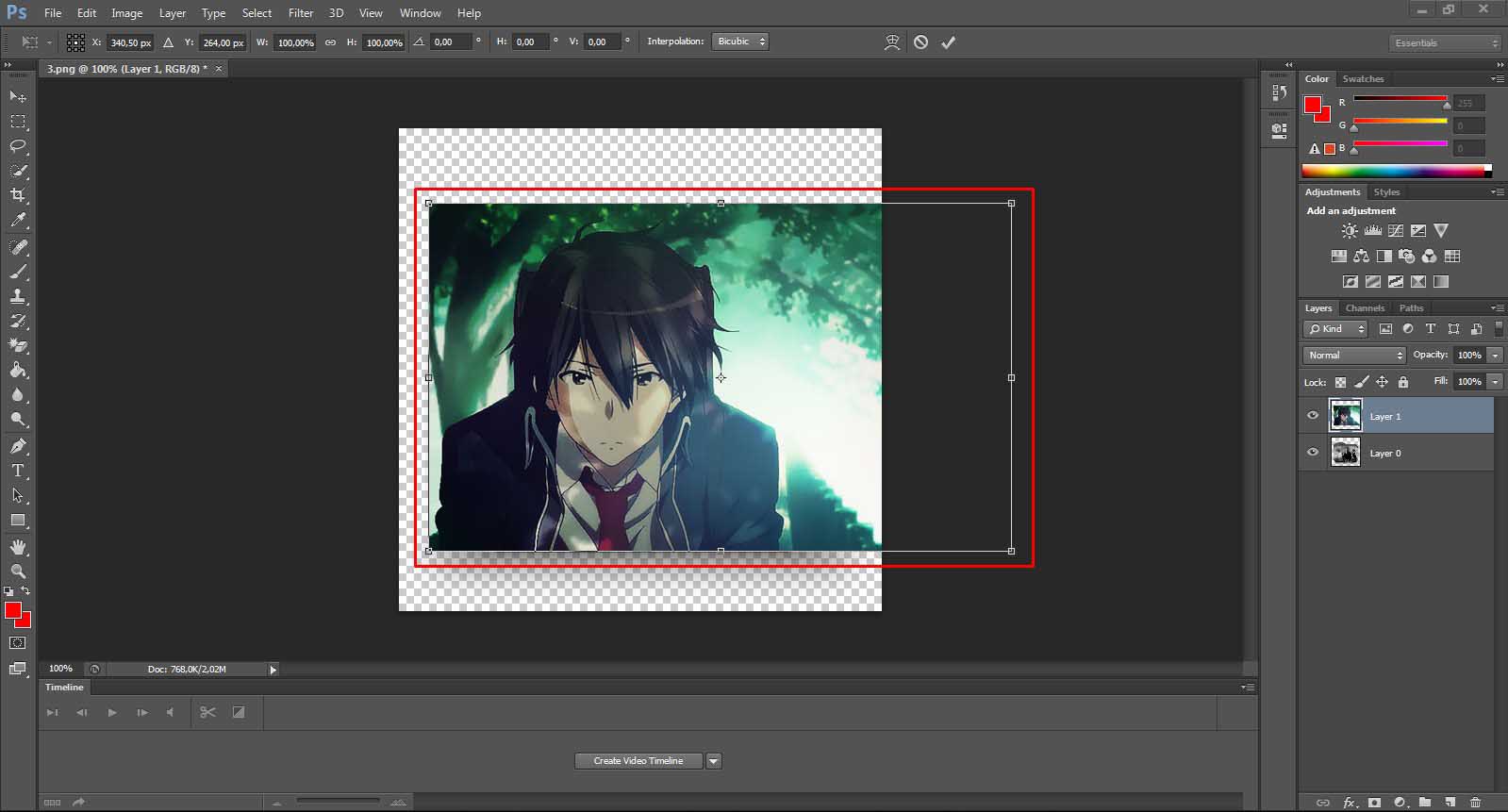The image size is (1508, 812).
Task: Toggle lock all on the layer
Action: pos(1403,382)
